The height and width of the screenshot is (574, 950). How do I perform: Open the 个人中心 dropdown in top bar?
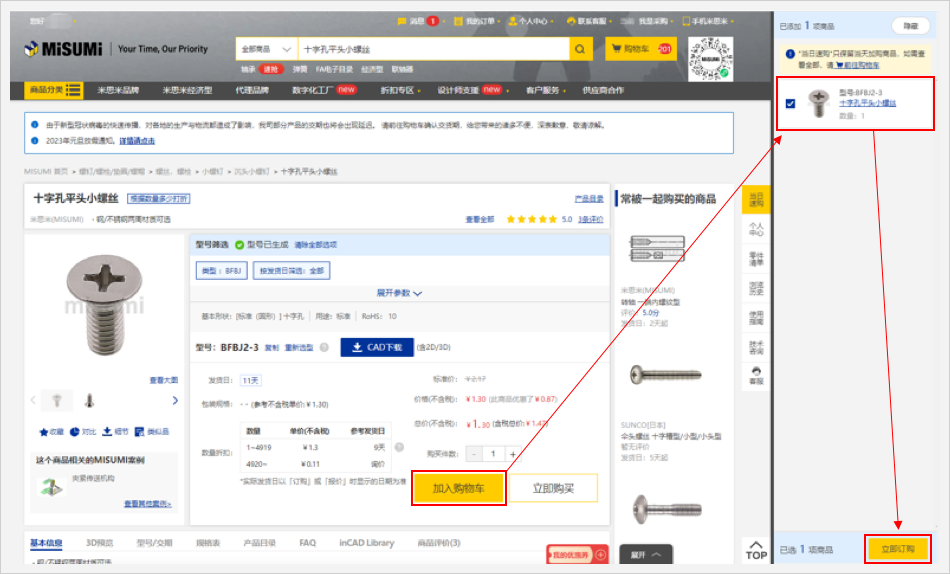tap(530, 20)
